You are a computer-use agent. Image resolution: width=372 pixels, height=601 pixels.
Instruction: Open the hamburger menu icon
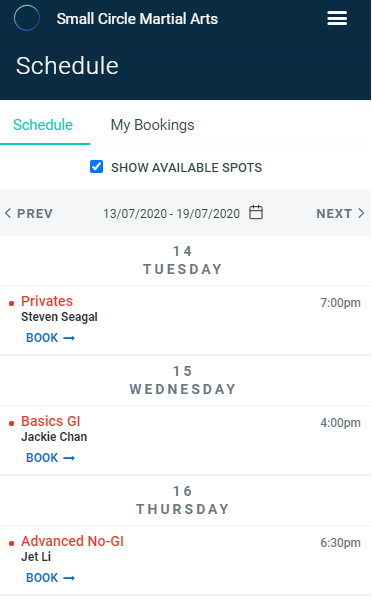pyautogui.click(x=337, y=18)
